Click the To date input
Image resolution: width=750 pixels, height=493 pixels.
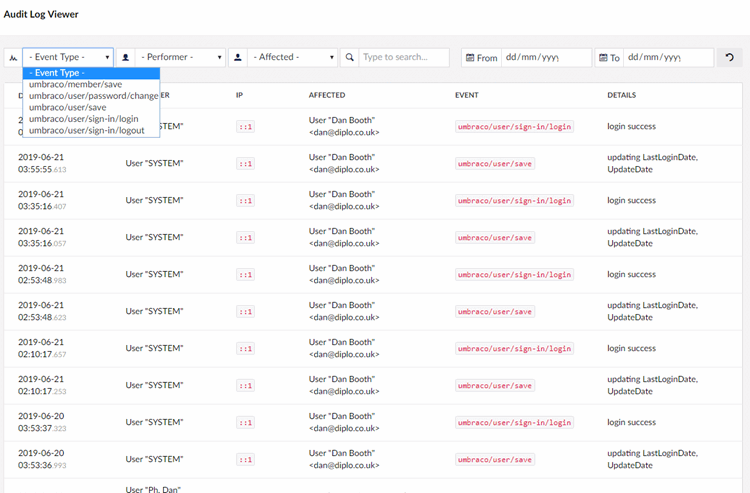(668, 57)
